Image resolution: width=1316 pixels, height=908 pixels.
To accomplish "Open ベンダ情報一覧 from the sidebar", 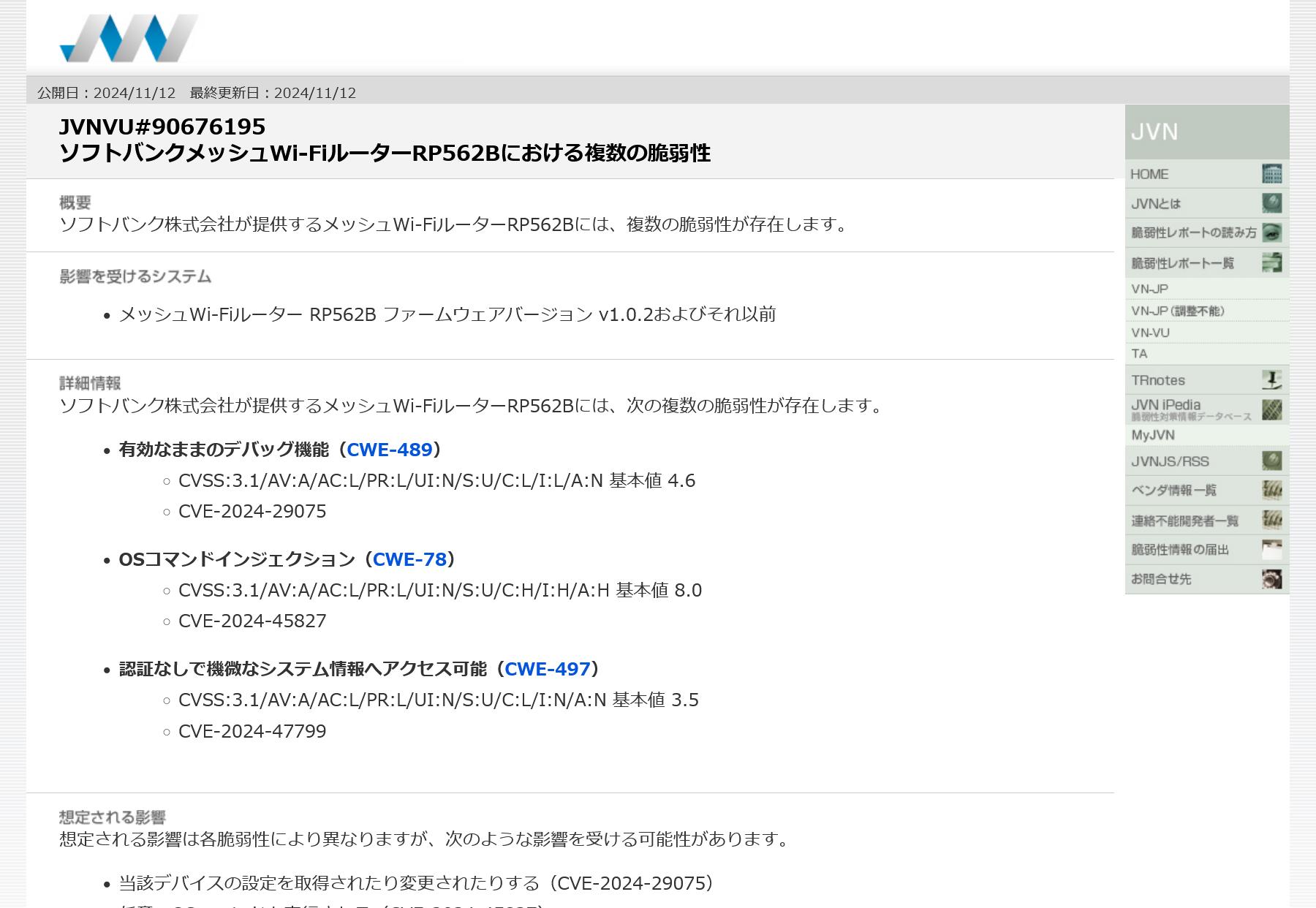I will pos(1207,490).
